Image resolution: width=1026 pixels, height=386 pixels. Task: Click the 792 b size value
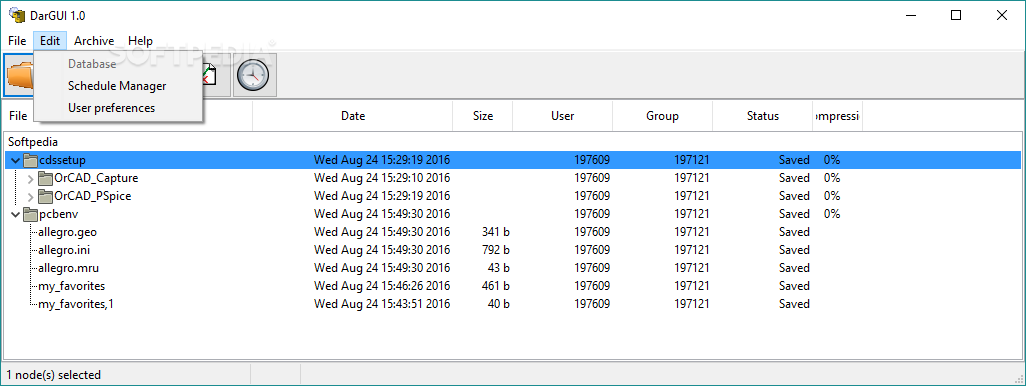[495, 250]
